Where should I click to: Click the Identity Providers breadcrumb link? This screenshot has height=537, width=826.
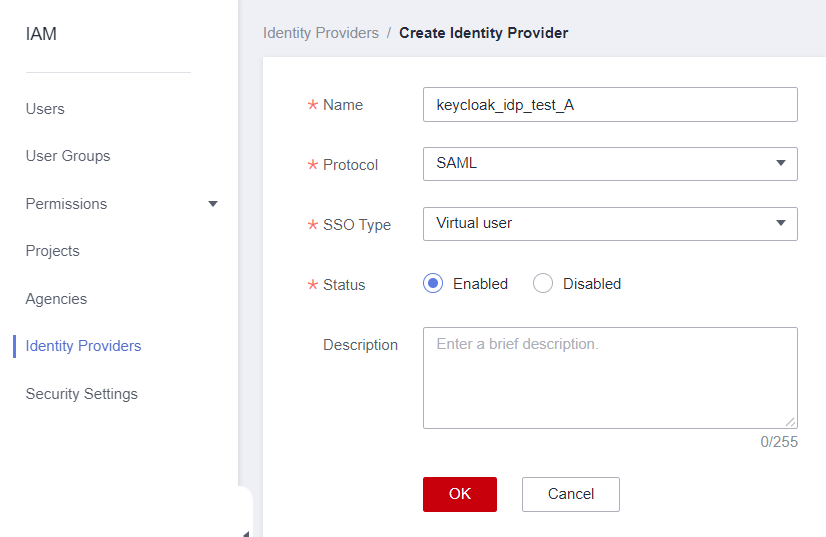pos(320,33)
